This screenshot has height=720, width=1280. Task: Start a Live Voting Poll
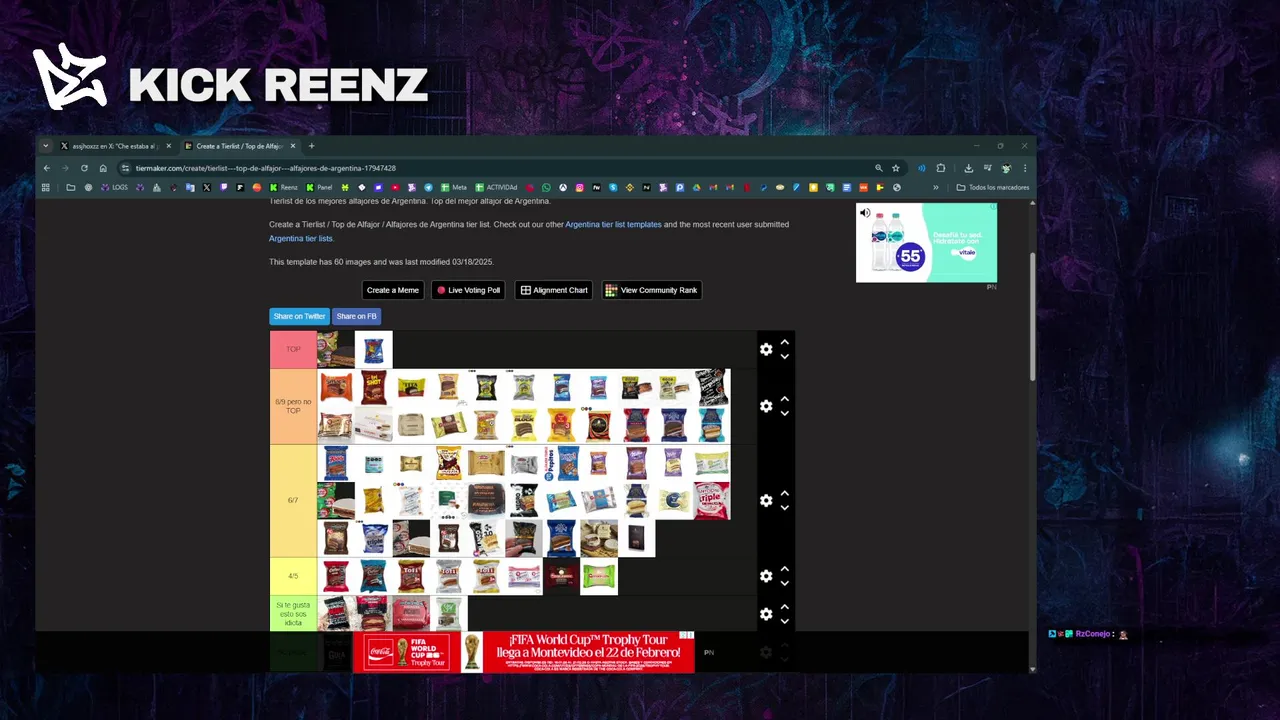(468, 290)
